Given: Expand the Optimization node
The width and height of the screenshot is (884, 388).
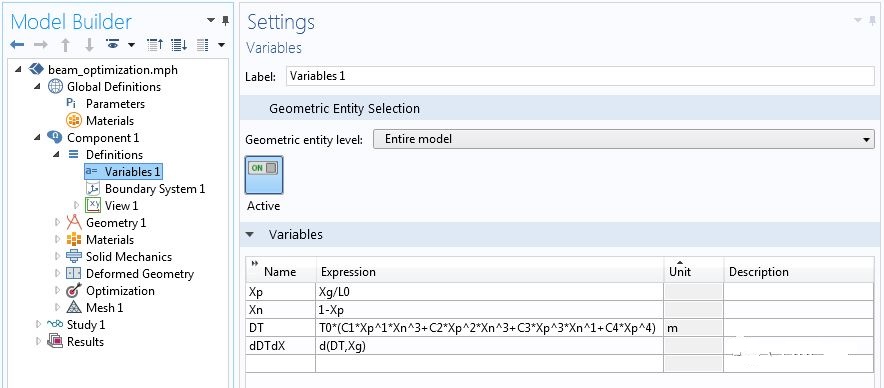Looking at the screenshot, I should (x=58, y=290).
